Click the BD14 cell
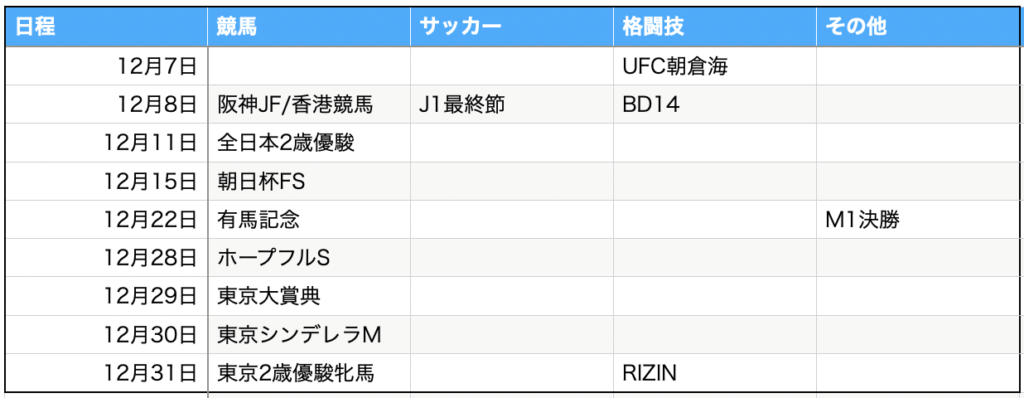The image size is (1024, 398). 714,105
